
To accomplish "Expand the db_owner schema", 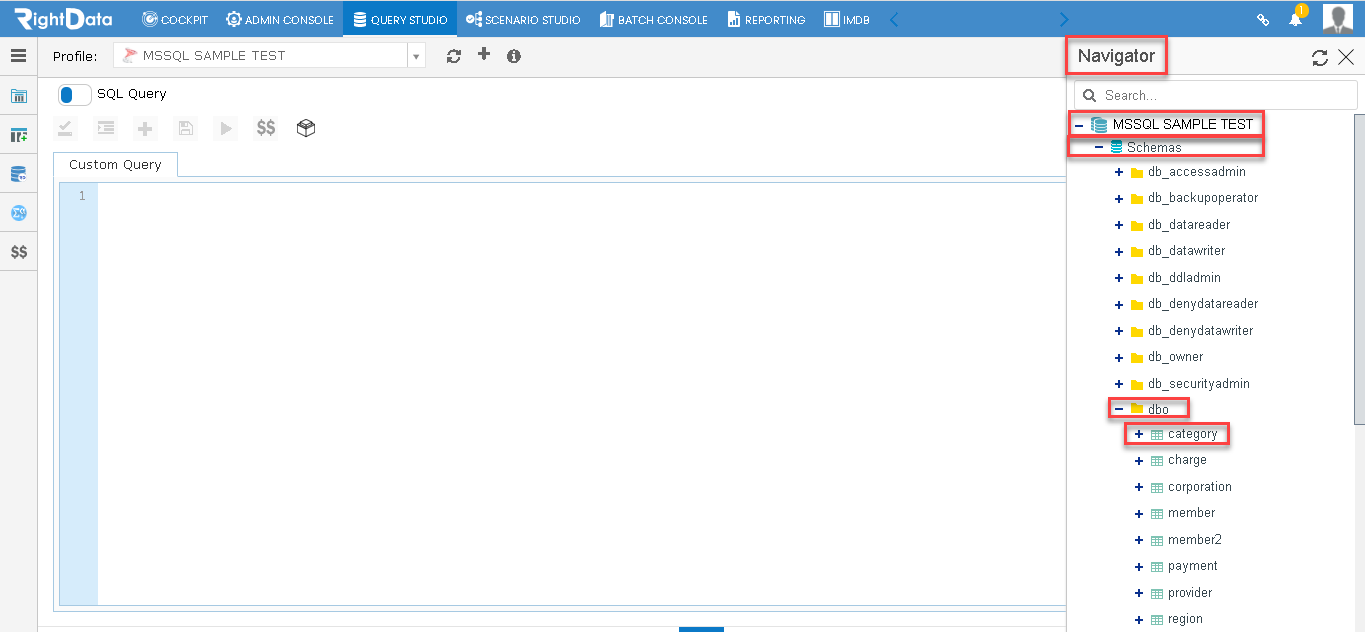I will (1119, 357).
